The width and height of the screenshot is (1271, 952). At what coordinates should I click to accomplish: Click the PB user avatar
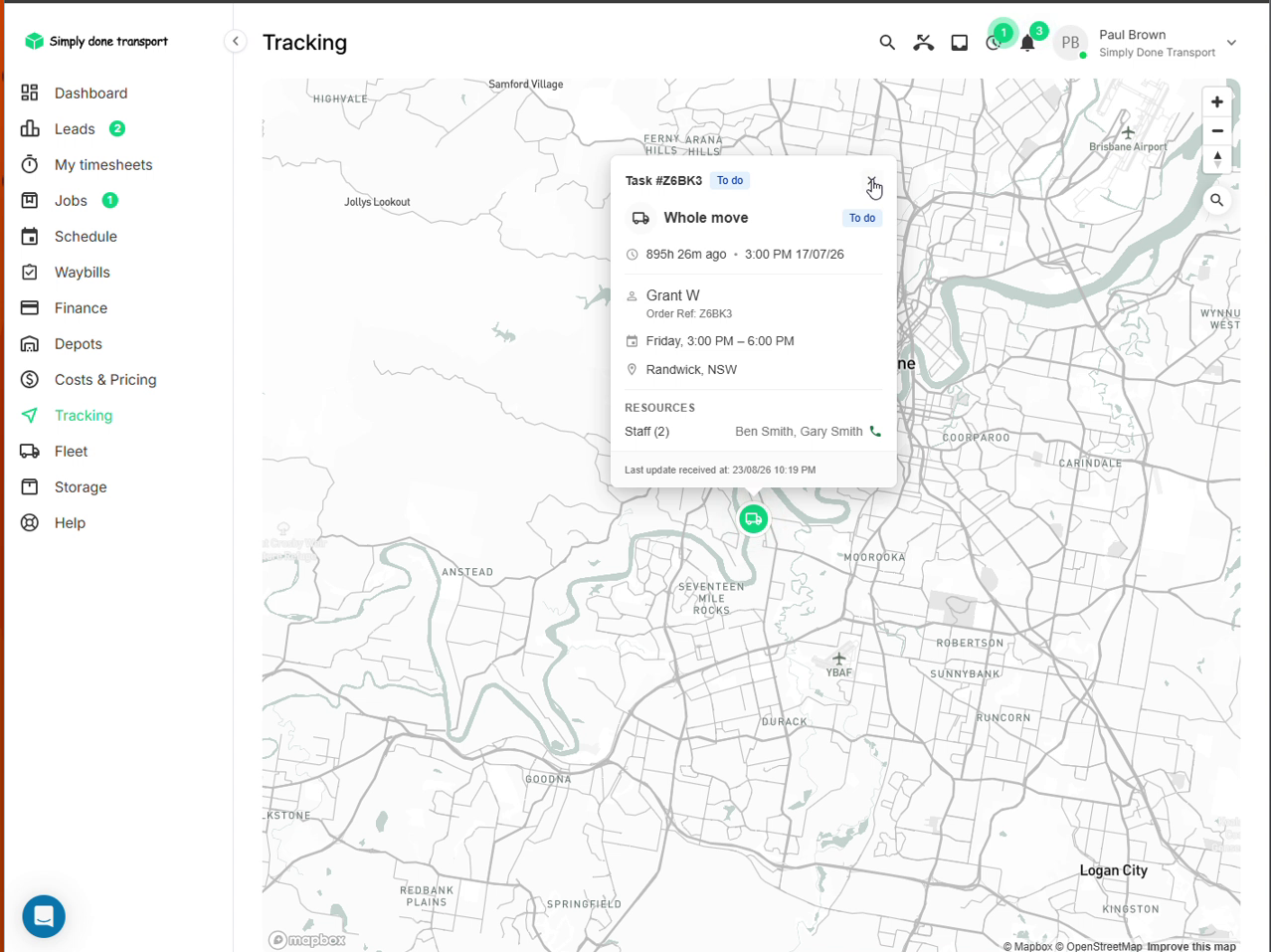[1070, 43]
